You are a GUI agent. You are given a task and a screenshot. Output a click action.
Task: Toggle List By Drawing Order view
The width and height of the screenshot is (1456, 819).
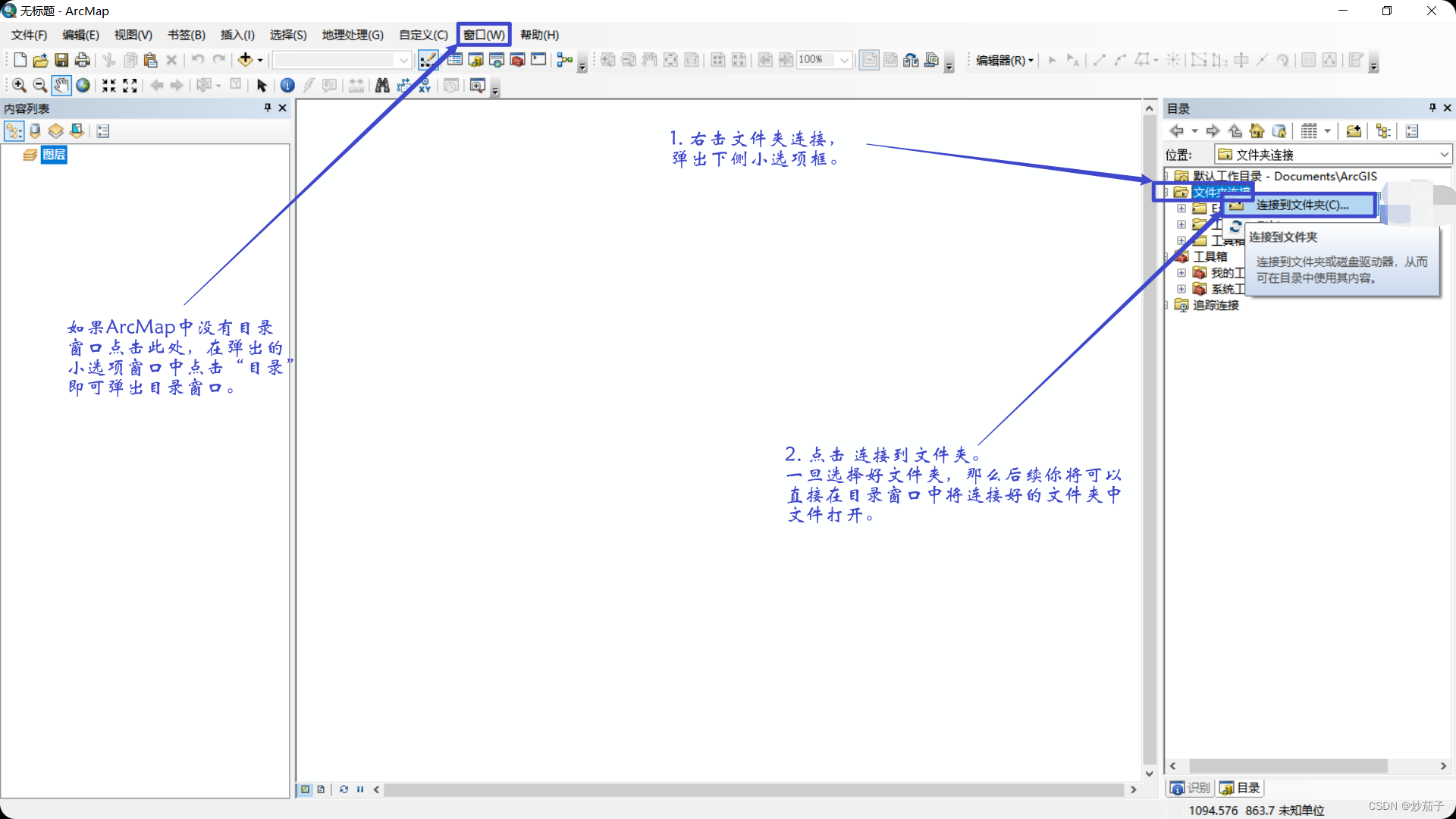tap(14, 131)
